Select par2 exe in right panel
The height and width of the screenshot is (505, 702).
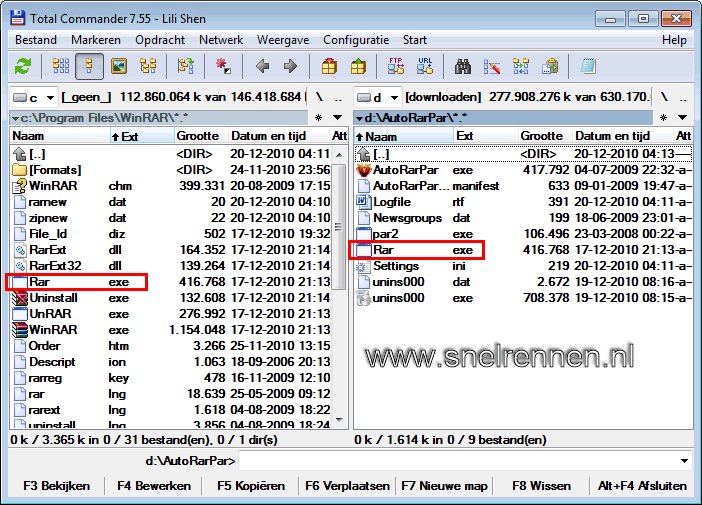(524, 234)
